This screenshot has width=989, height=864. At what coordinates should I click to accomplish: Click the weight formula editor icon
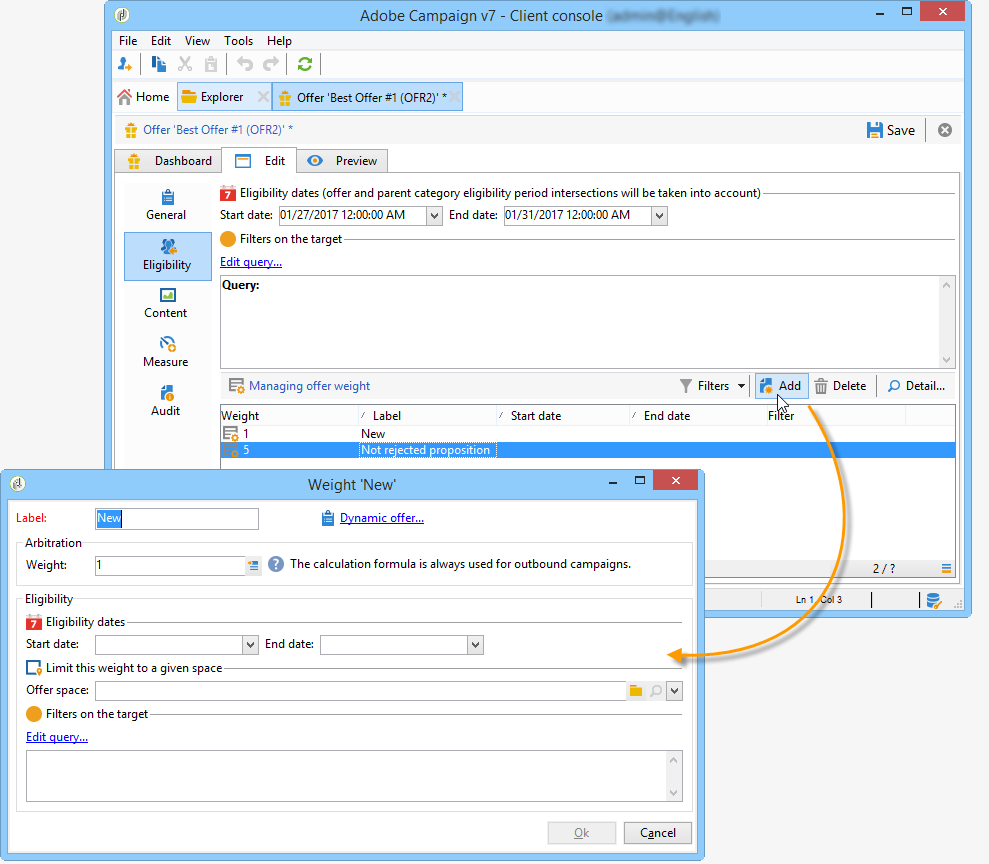pyautogui.click(x=253, y=566)
